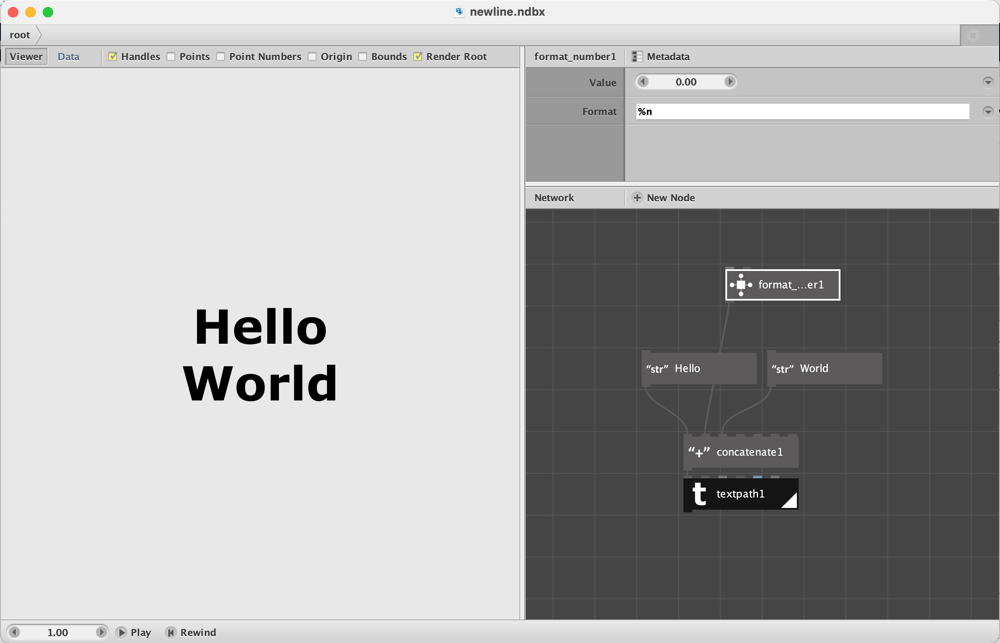
Task: Enable the Origin checkbox
Action: coord(312,57)
